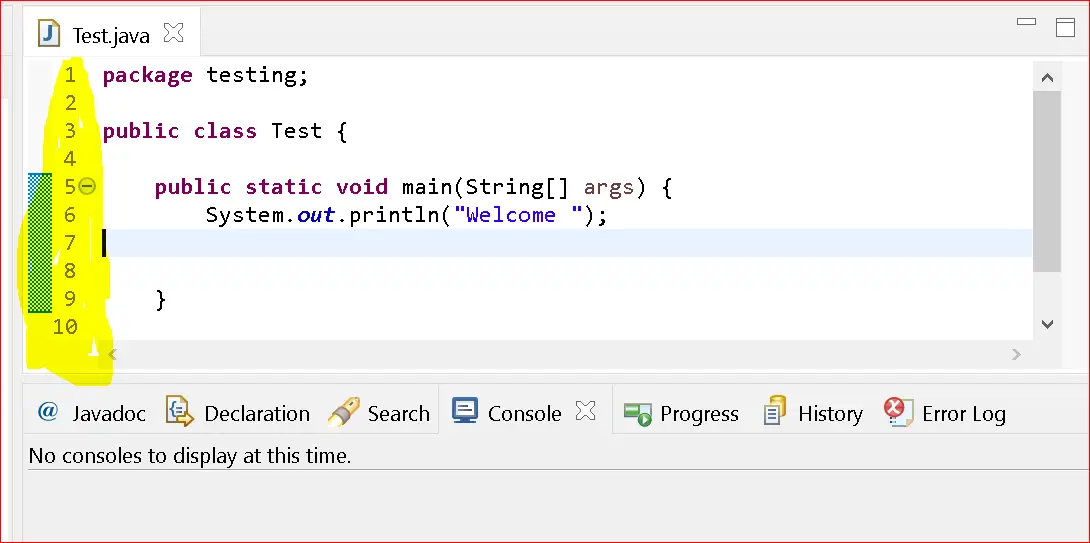Viewport: 1090px width, 543px height.
Task: Click the word 'package' on line 1
Action: (x=147, y=75)
